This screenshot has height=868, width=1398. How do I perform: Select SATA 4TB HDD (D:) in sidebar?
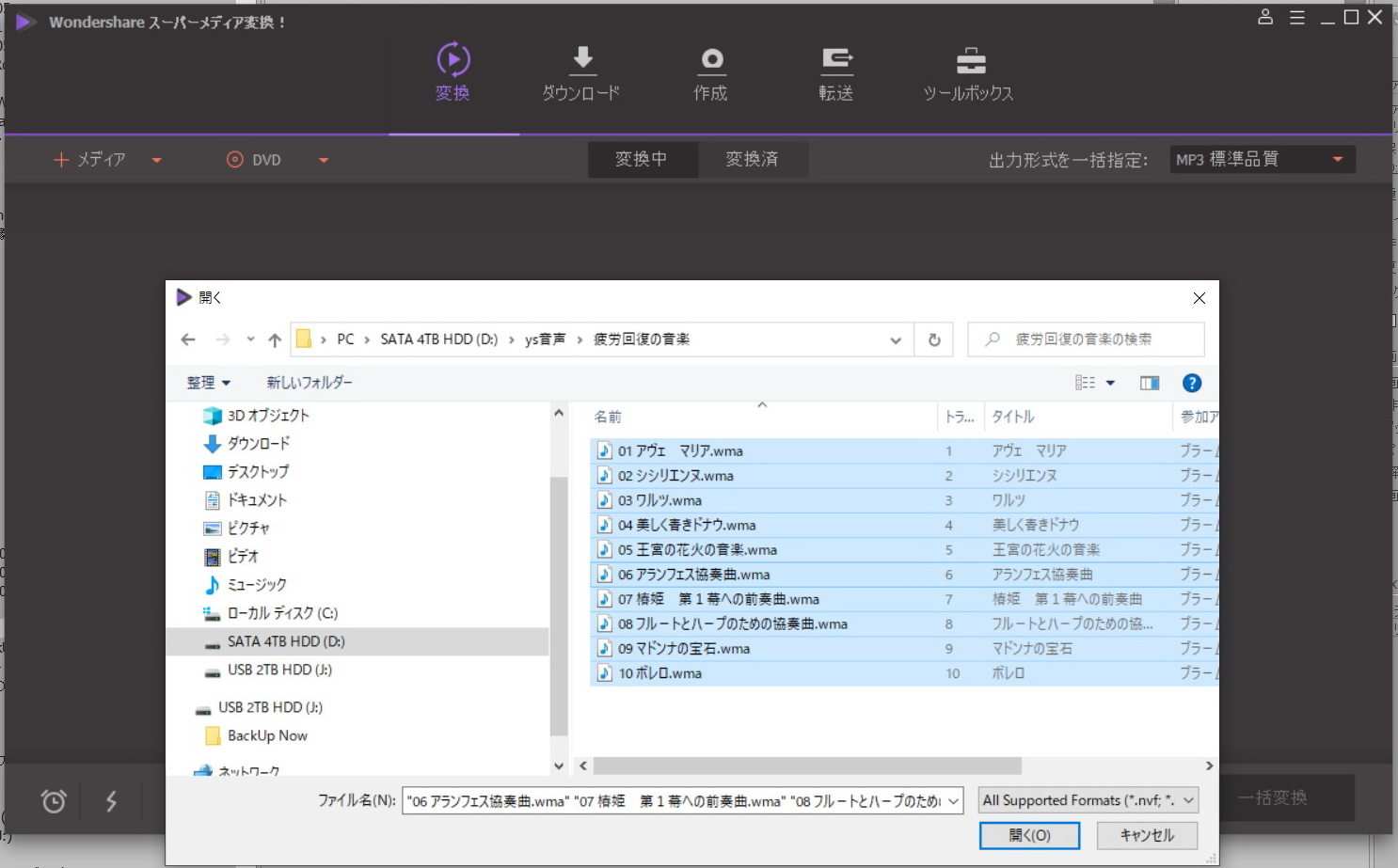[286, 641]
